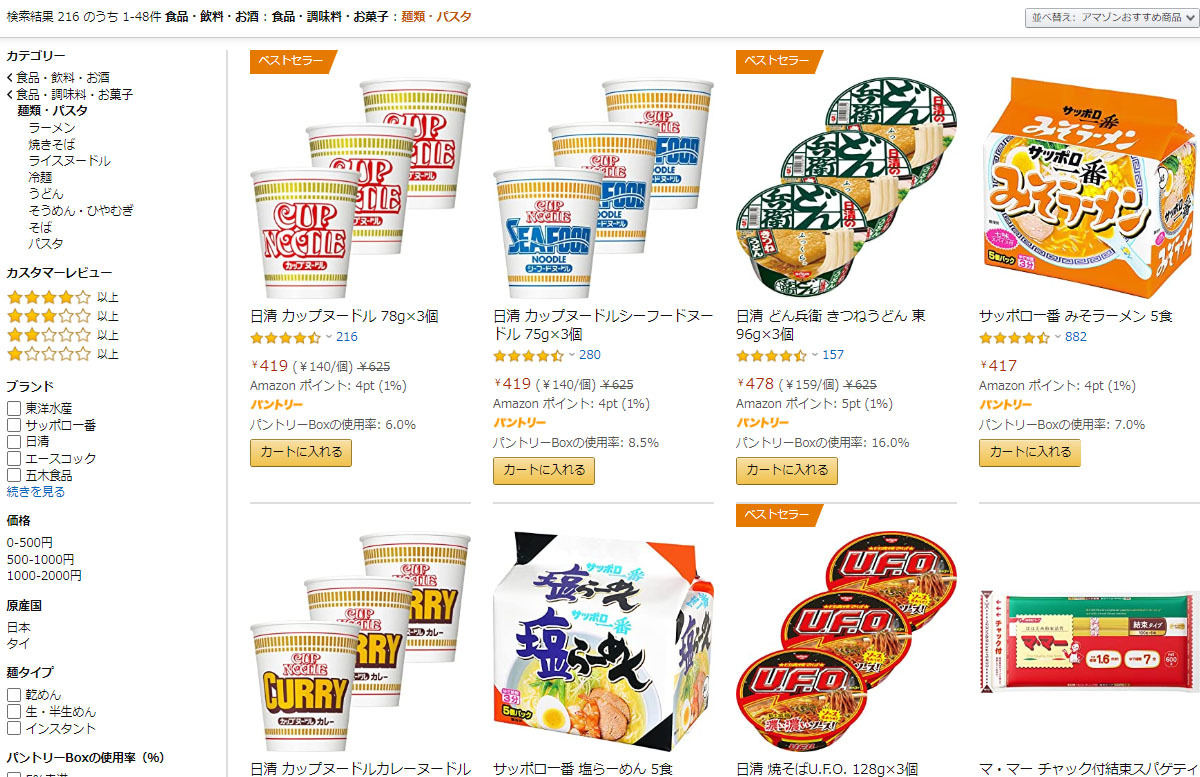Filter by one star and up rating
This screenshot has width=1200, height=777.
click(62, 354)
